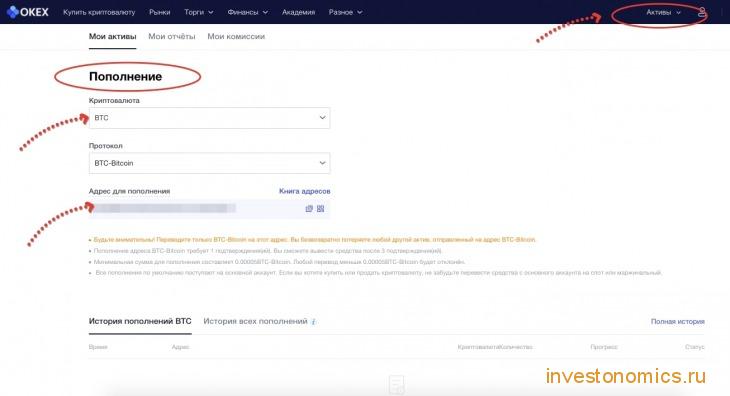Click the Время column header
The height and width of the screenshot is (396, 730).
[98, 347]
